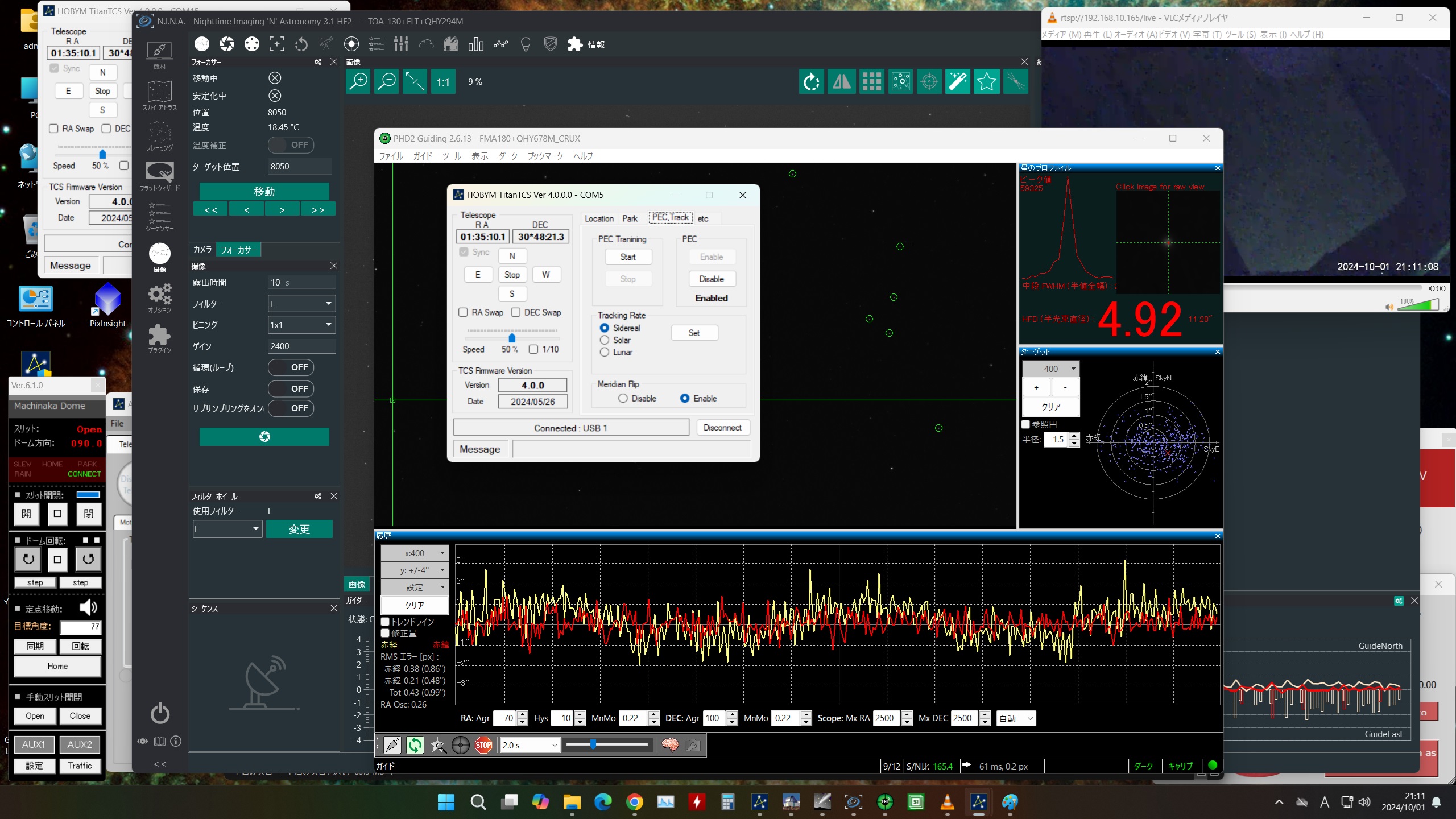
Task: Open PHD2 history settings dropdown
Action: point(415,587)
